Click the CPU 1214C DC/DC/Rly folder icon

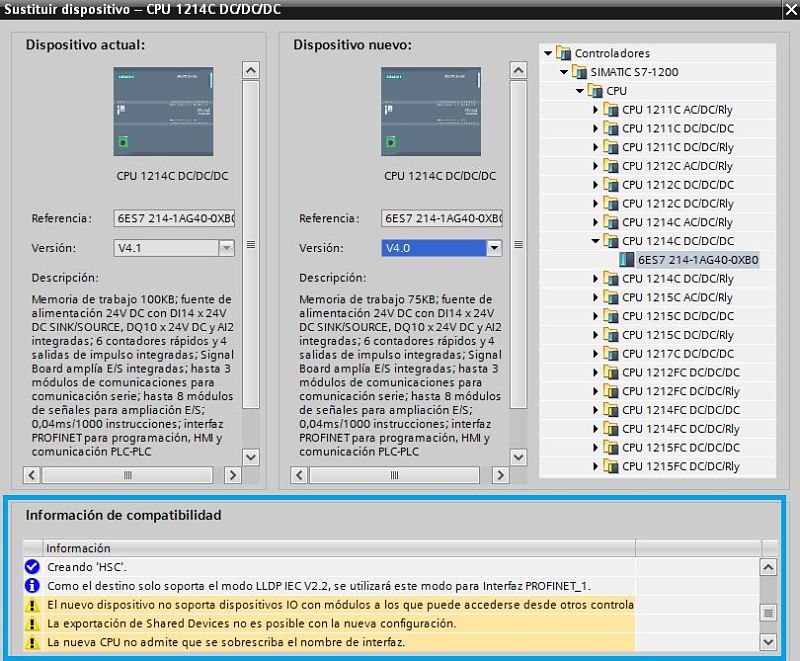[x=611, y=278]
